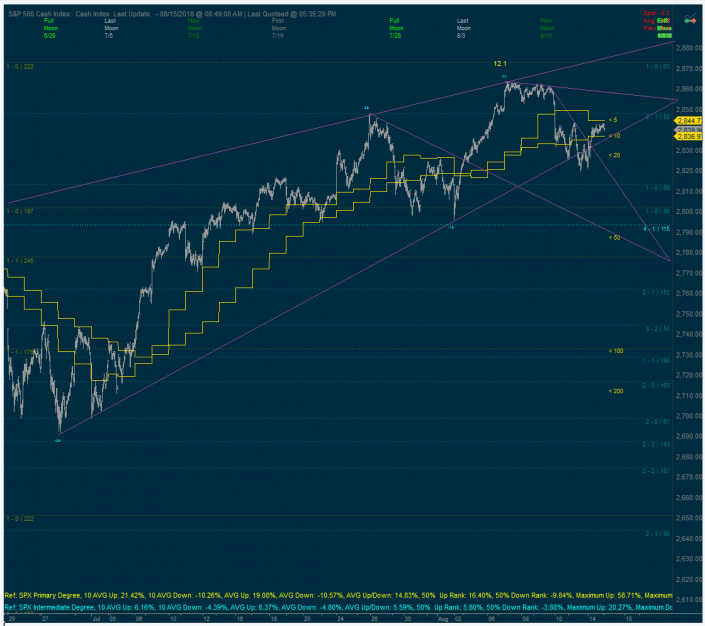Click the Last Quoted 05:35:29 PM text

pyautogui.click(x=292, y=14)
